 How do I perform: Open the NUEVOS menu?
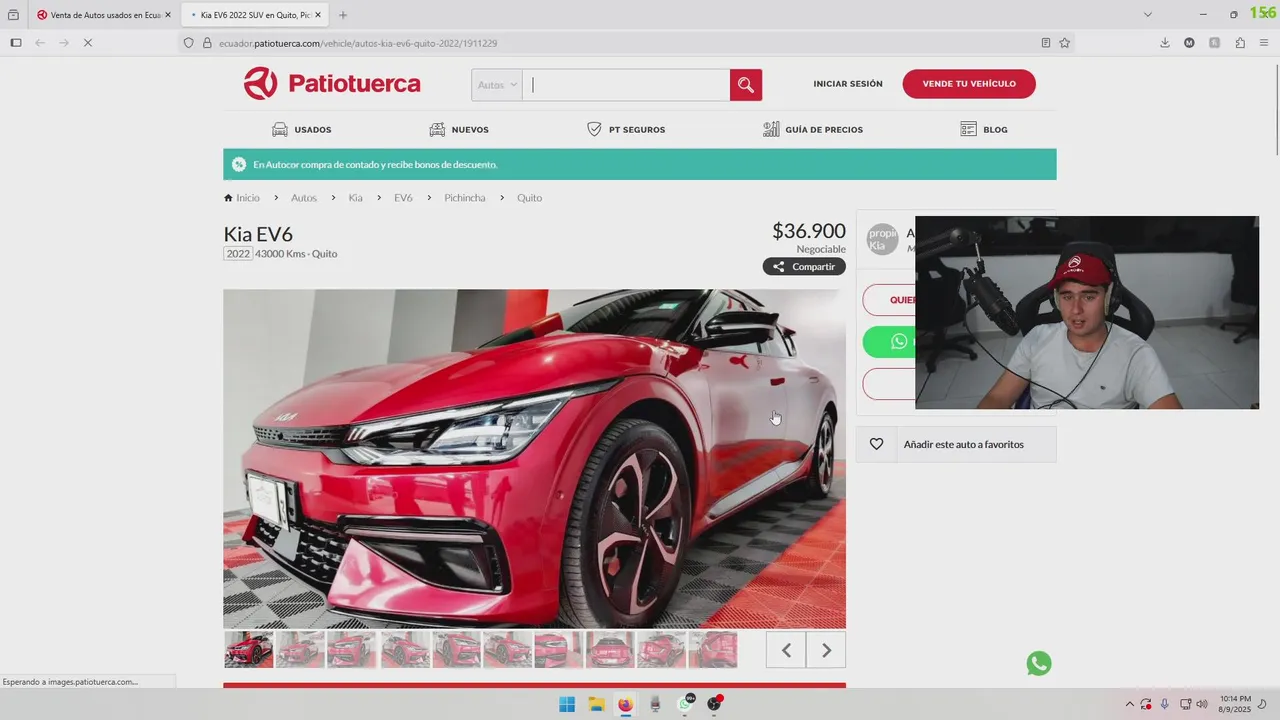459,130
